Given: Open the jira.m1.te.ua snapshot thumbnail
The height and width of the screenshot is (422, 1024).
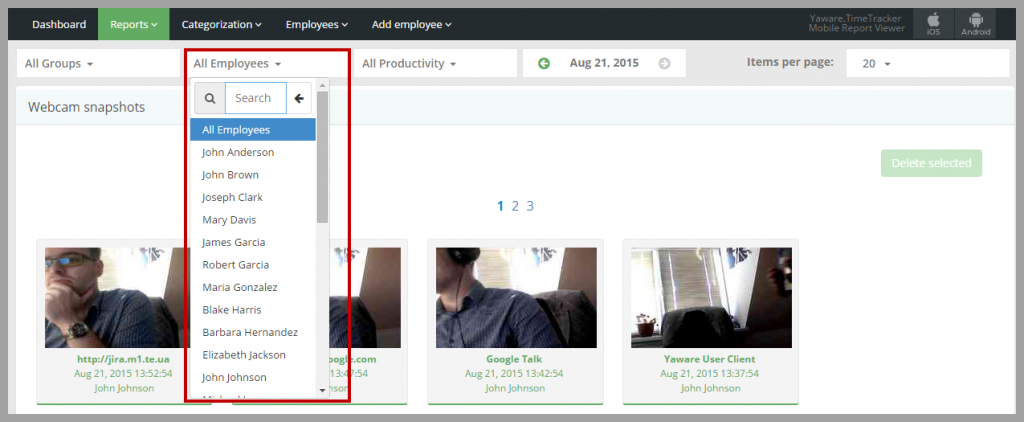Looking at the screenshot, I should click(116, 297).
